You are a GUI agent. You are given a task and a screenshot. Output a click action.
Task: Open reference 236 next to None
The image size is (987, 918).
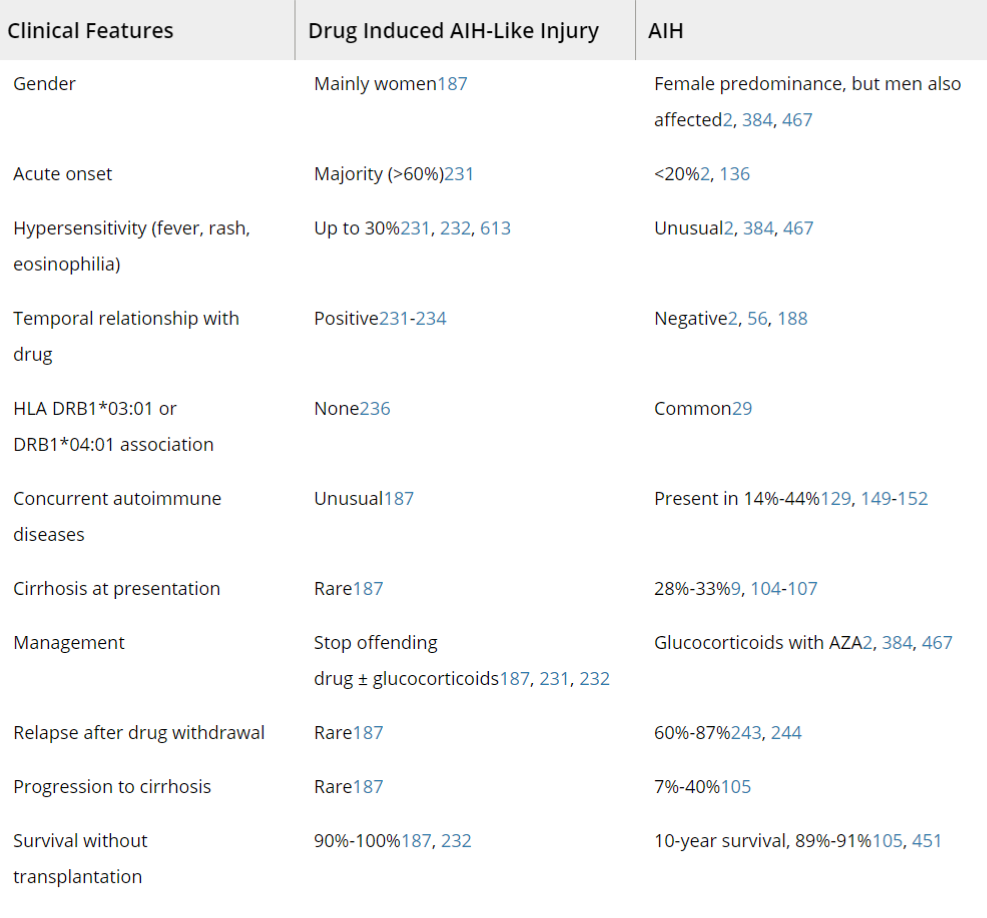[375, 409]
